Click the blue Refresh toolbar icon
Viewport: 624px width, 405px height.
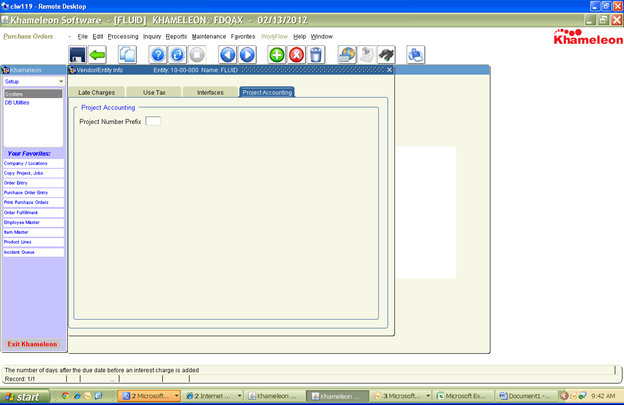tap(177, 55)
